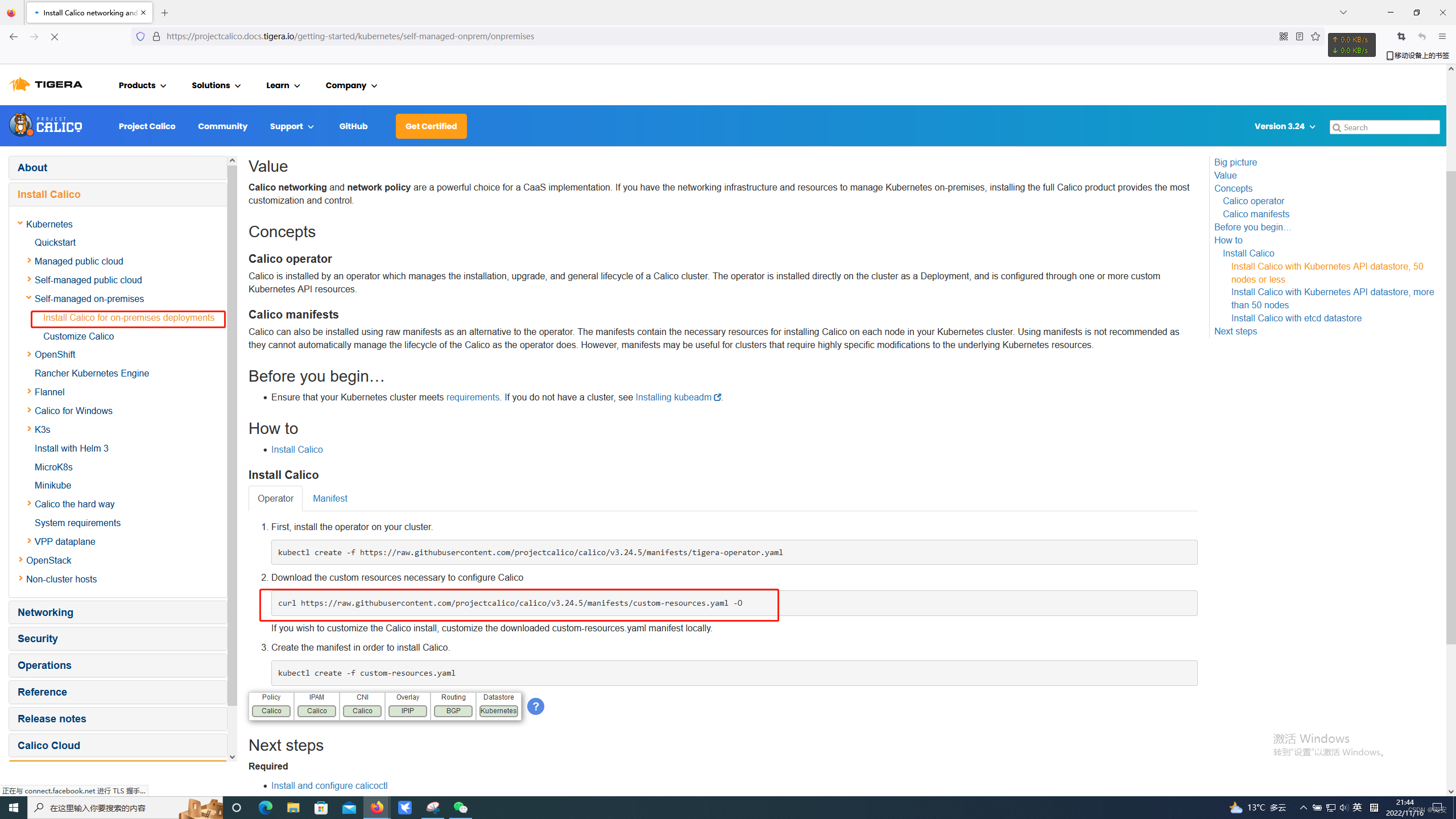Screen dimensions: 1456x819
Task: Open a new browser tab
Action: click(165, 13)
